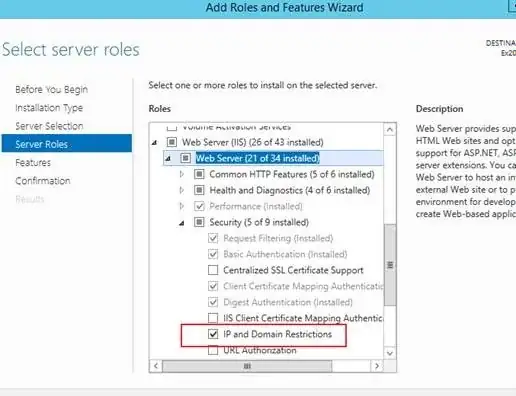Open the Installation Type page
516x396 pixels.
(x=49, y=108)
